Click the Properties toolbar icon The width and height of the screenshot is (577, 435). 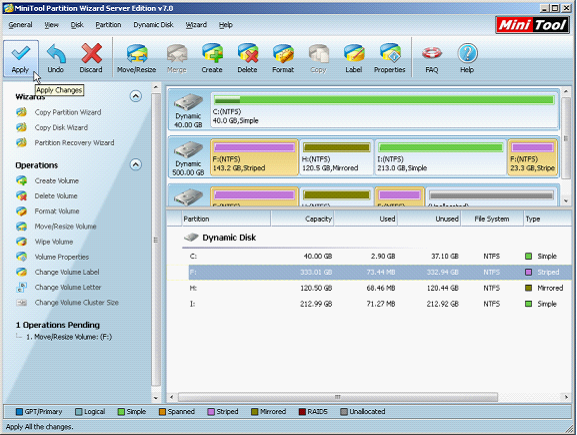pyautogui.click(x=390, y=54)
